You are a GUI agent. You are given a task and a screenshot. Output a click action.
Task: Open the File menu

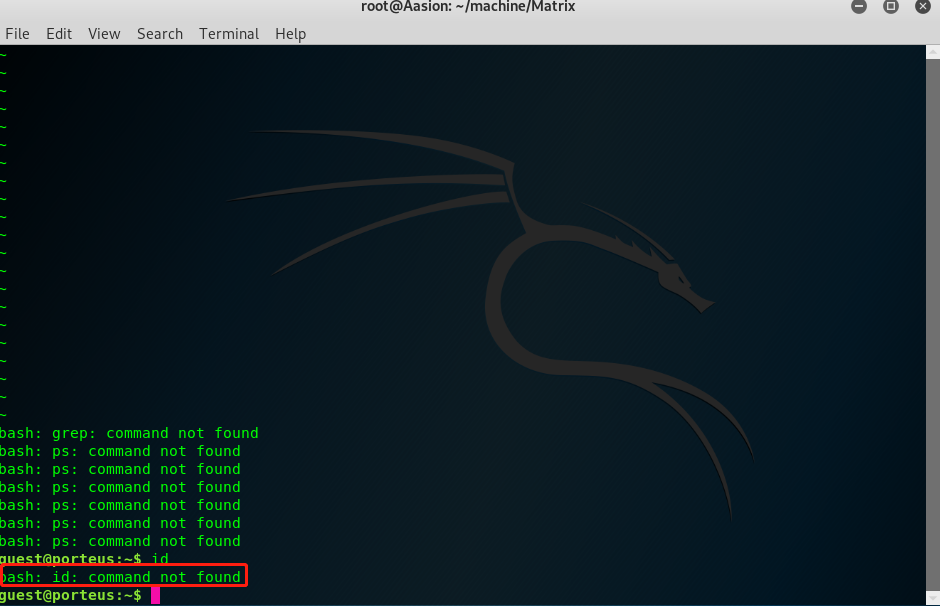17,34
